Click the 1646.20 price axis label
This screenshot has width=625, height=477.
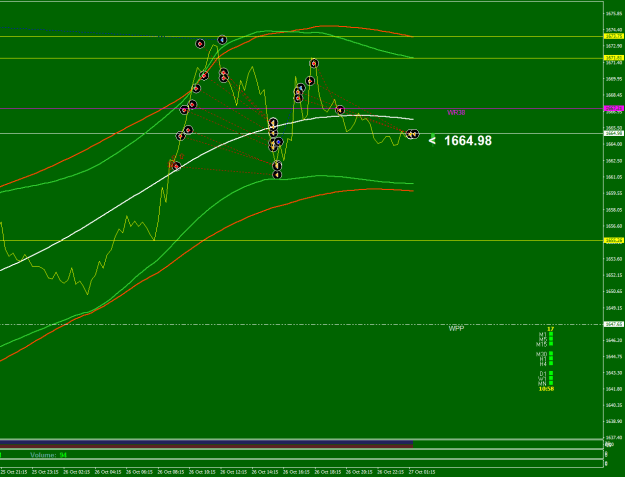point(614,340)
